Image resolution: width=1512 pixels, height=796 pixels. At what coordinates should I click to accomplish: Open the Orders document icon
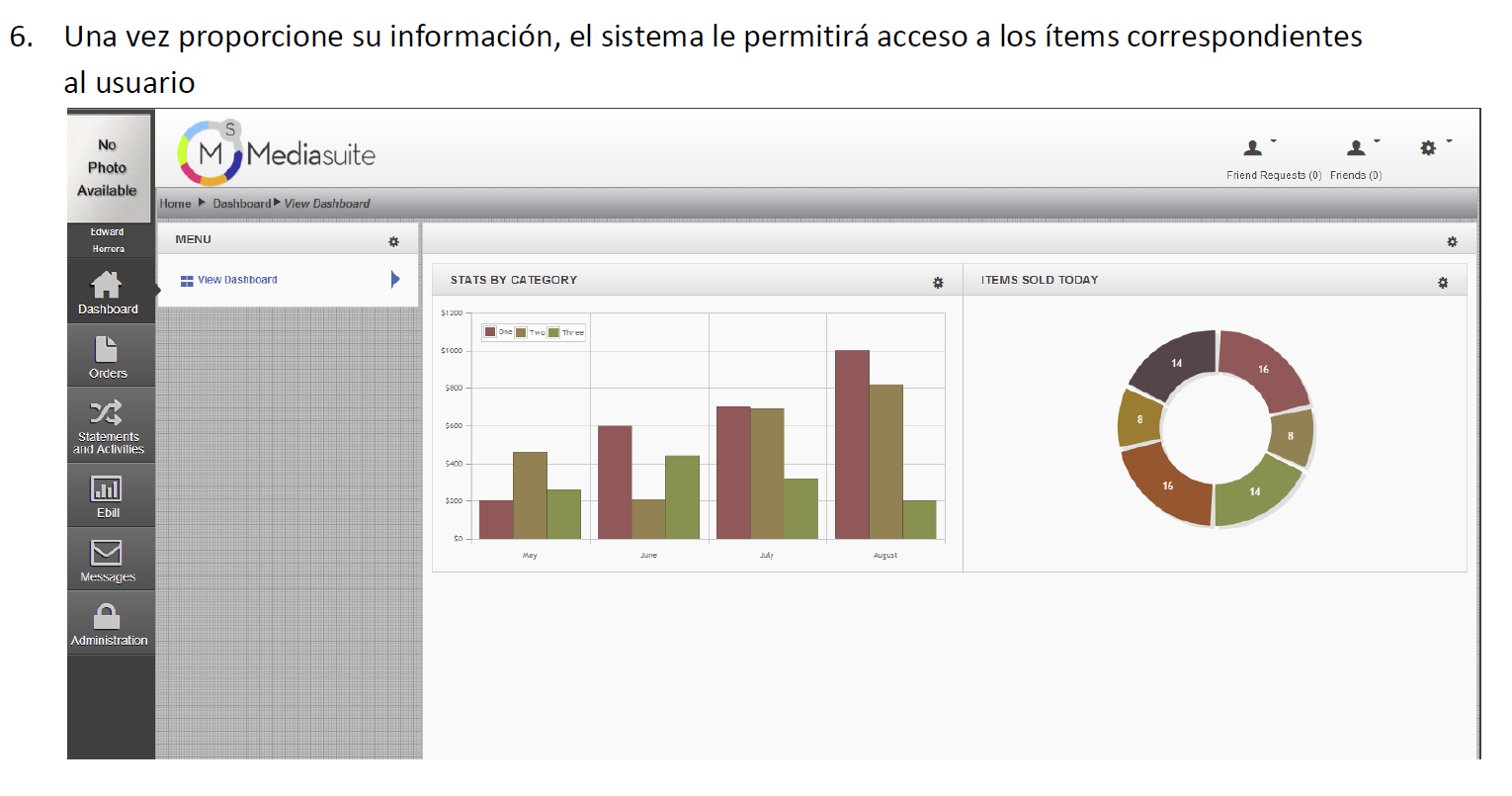tap(107, 350)
